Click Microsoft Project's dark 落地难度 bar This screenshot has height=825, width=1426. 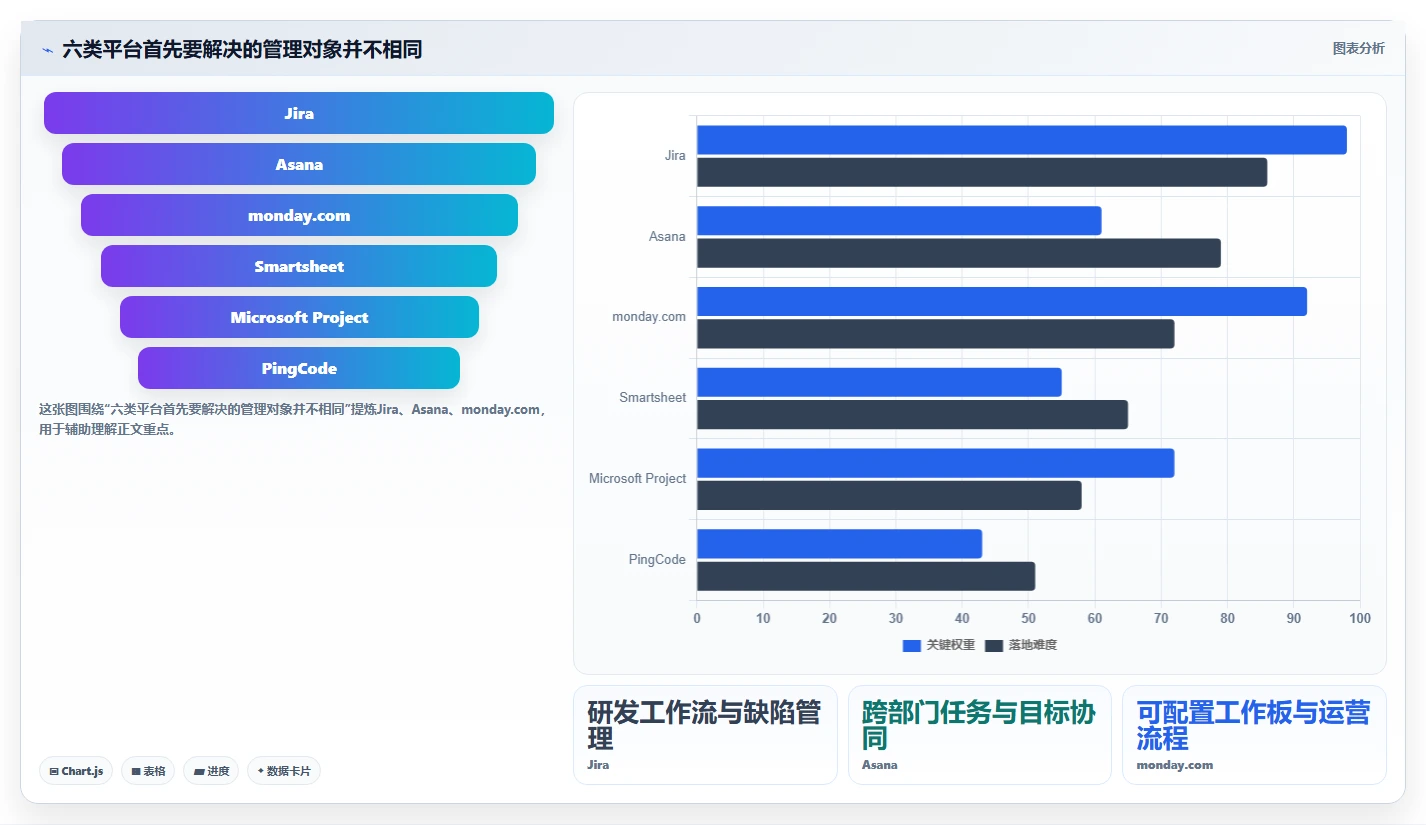coord(889,495)
